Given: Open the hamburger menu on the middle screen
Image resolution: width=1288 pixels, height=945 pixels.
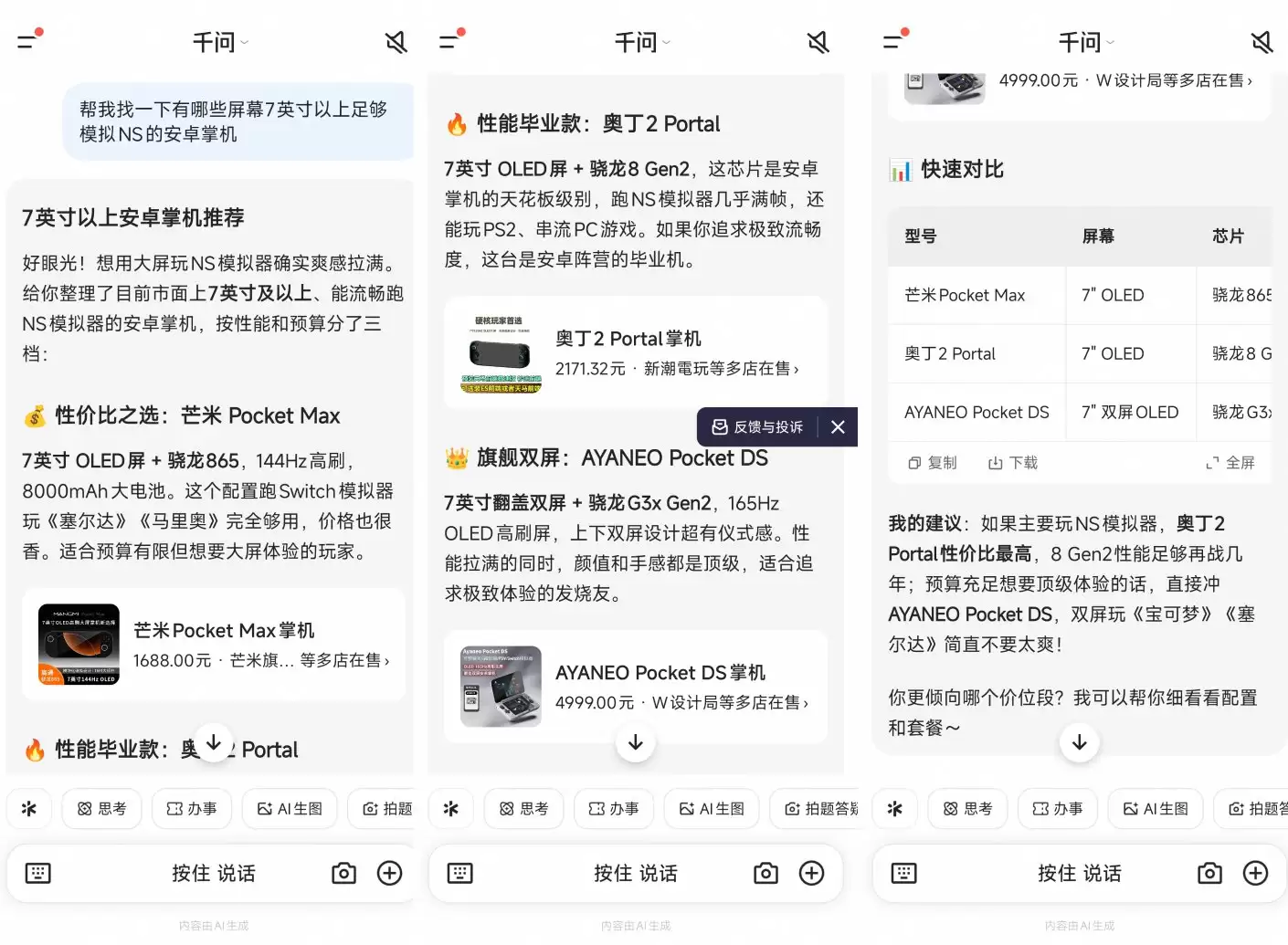Looking at the screenshot, I should [451, 40].
